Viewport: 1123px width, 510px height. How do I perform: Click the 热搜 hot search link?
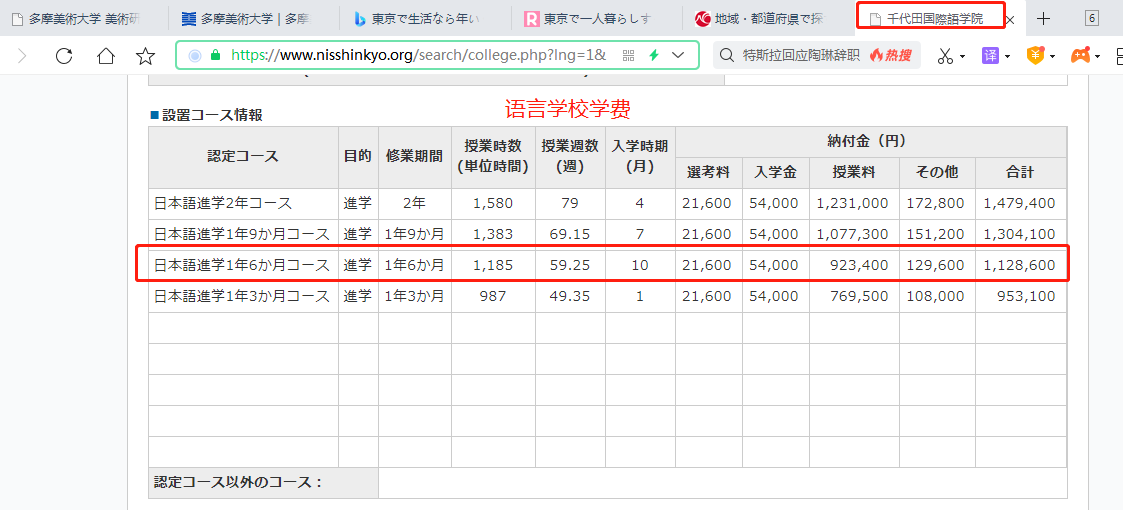pyautogui.click(x=891, y=56)
